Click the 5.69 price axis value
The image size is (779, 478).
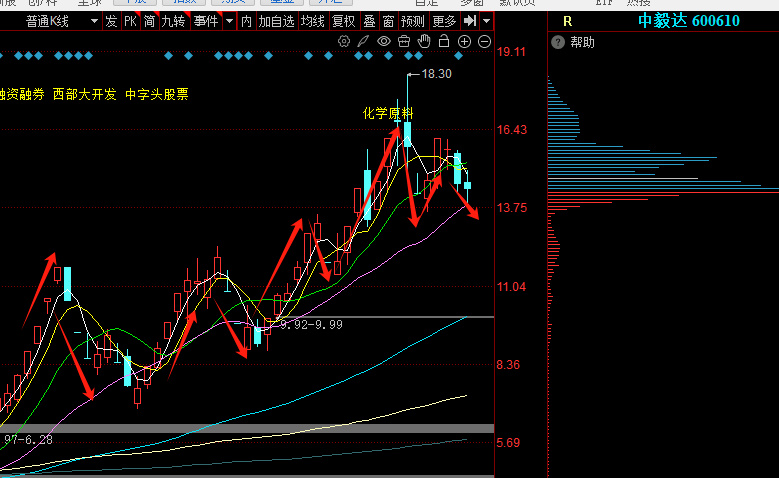click(508, 443)
